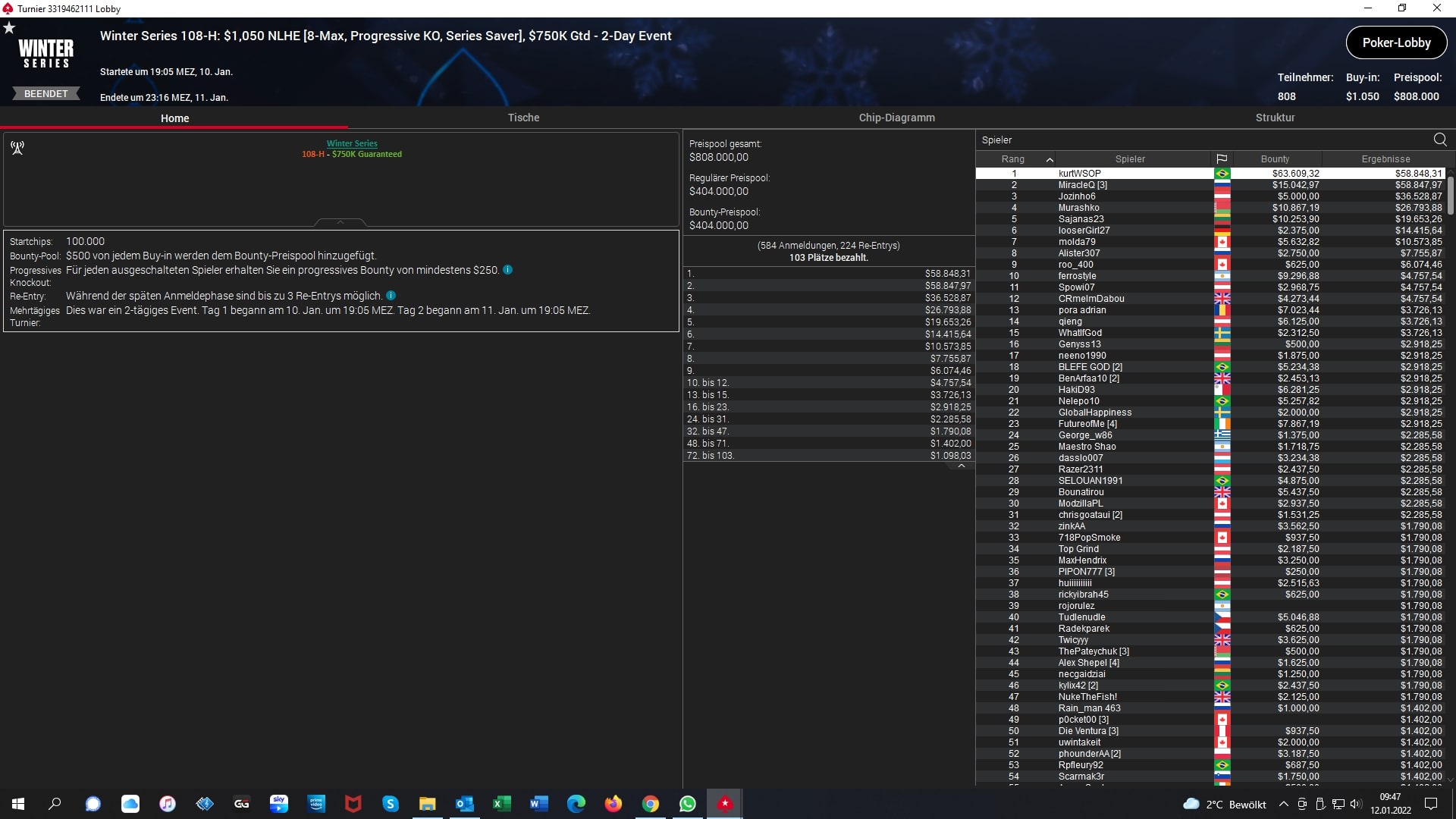The width and height of the screenshot is (1456, 819).
Task: Click the player search magnifier icon
Action: tap(1439, 140)
